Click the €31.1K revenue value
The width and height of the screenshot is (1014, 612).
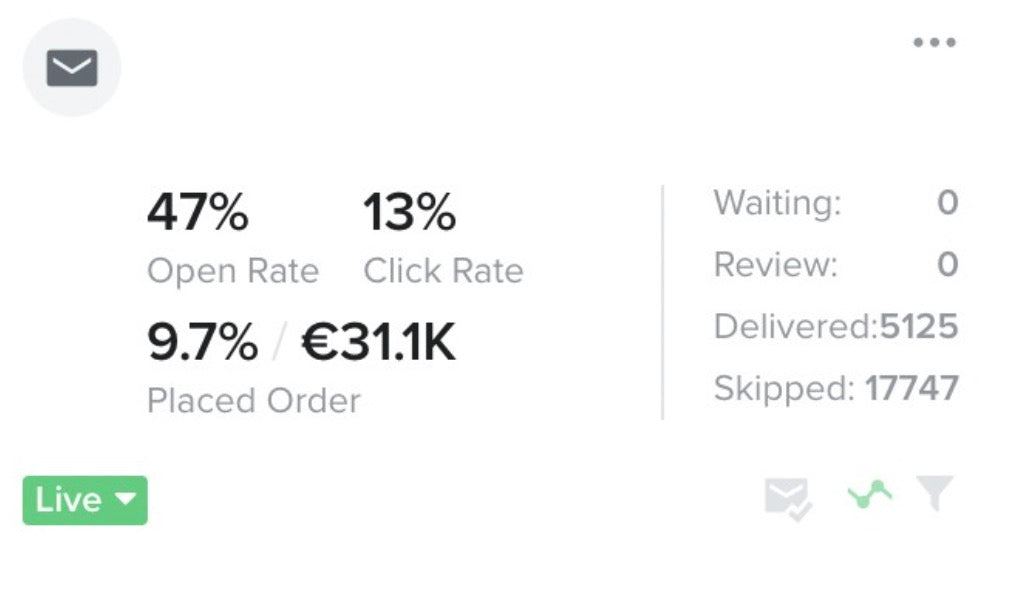pyautogui.click(x=378, y=344)
